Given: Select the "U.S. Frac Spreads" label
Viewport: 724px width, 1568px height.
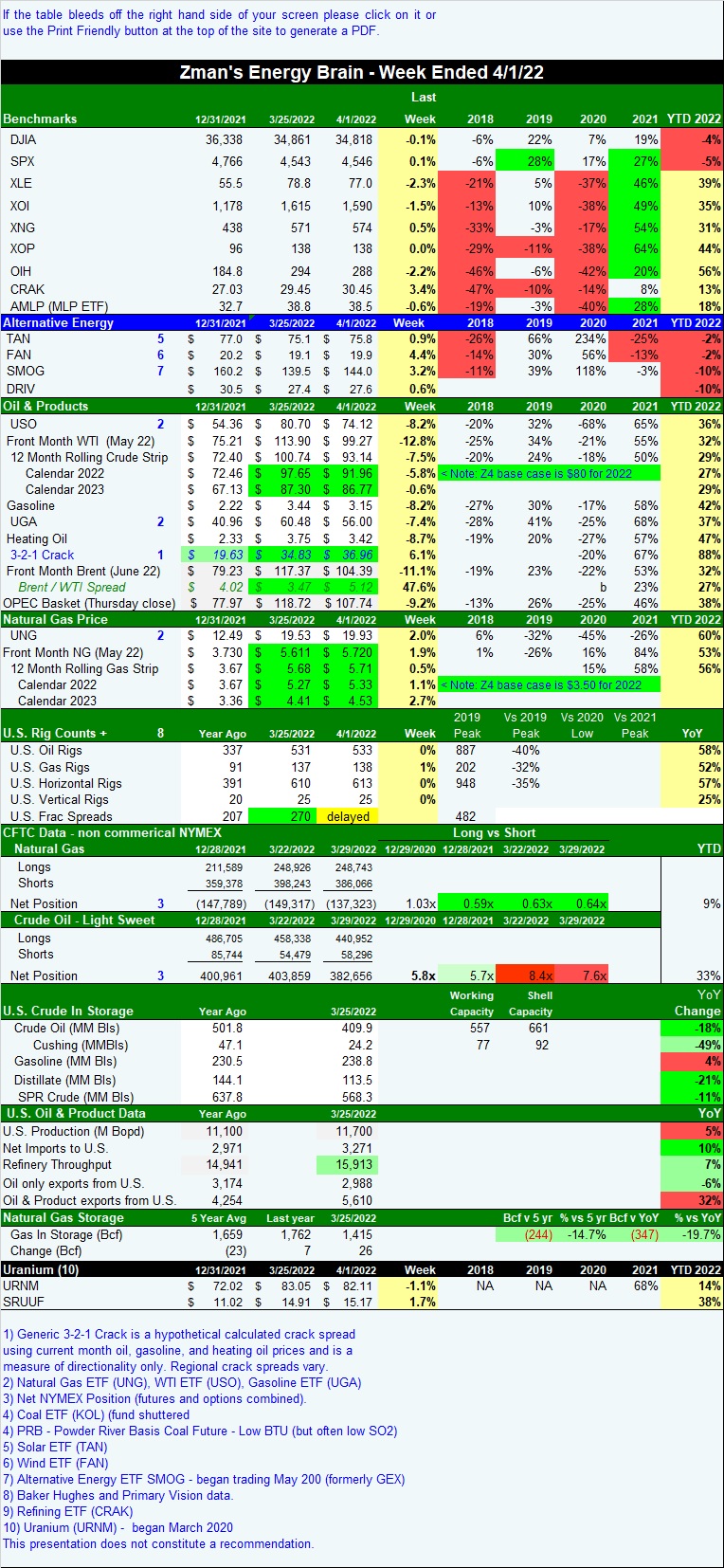Looking at the screenshot, I should (x=61, y=816).
